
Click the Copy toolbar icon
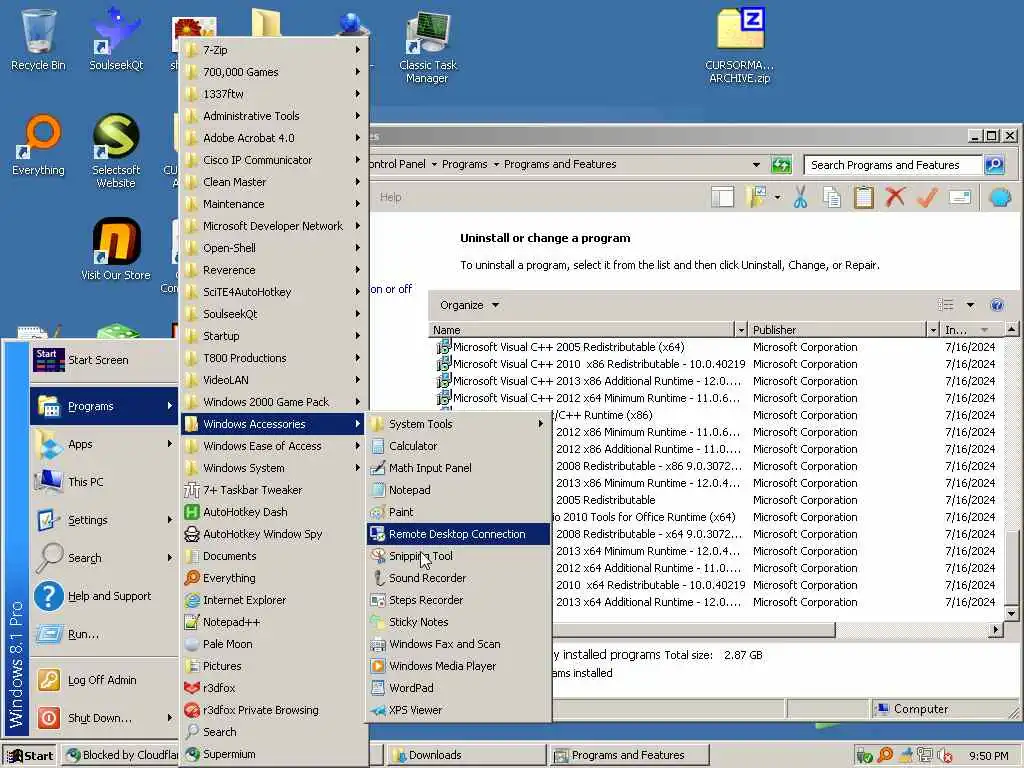832,197
